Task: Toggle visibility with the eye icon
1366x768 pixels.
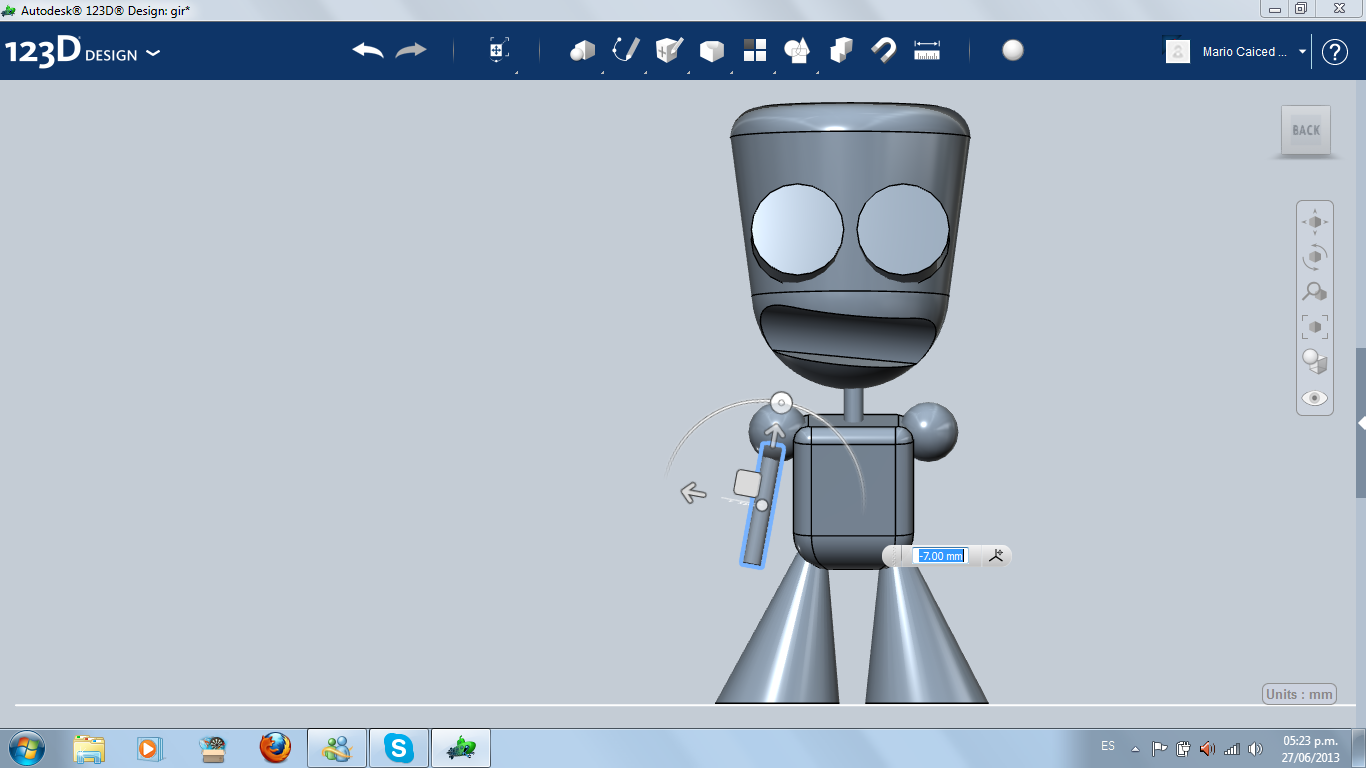Action: coord(1315,398)
